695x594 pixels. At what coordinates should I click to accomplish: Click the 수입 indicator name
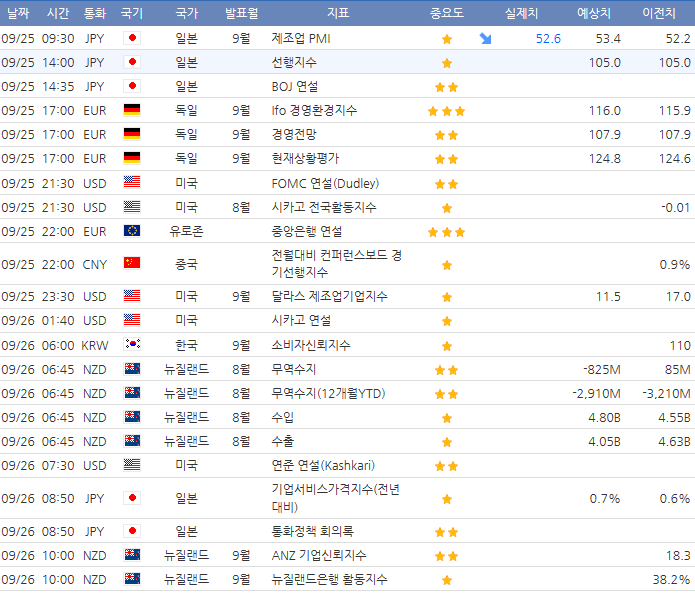[282, 417]
